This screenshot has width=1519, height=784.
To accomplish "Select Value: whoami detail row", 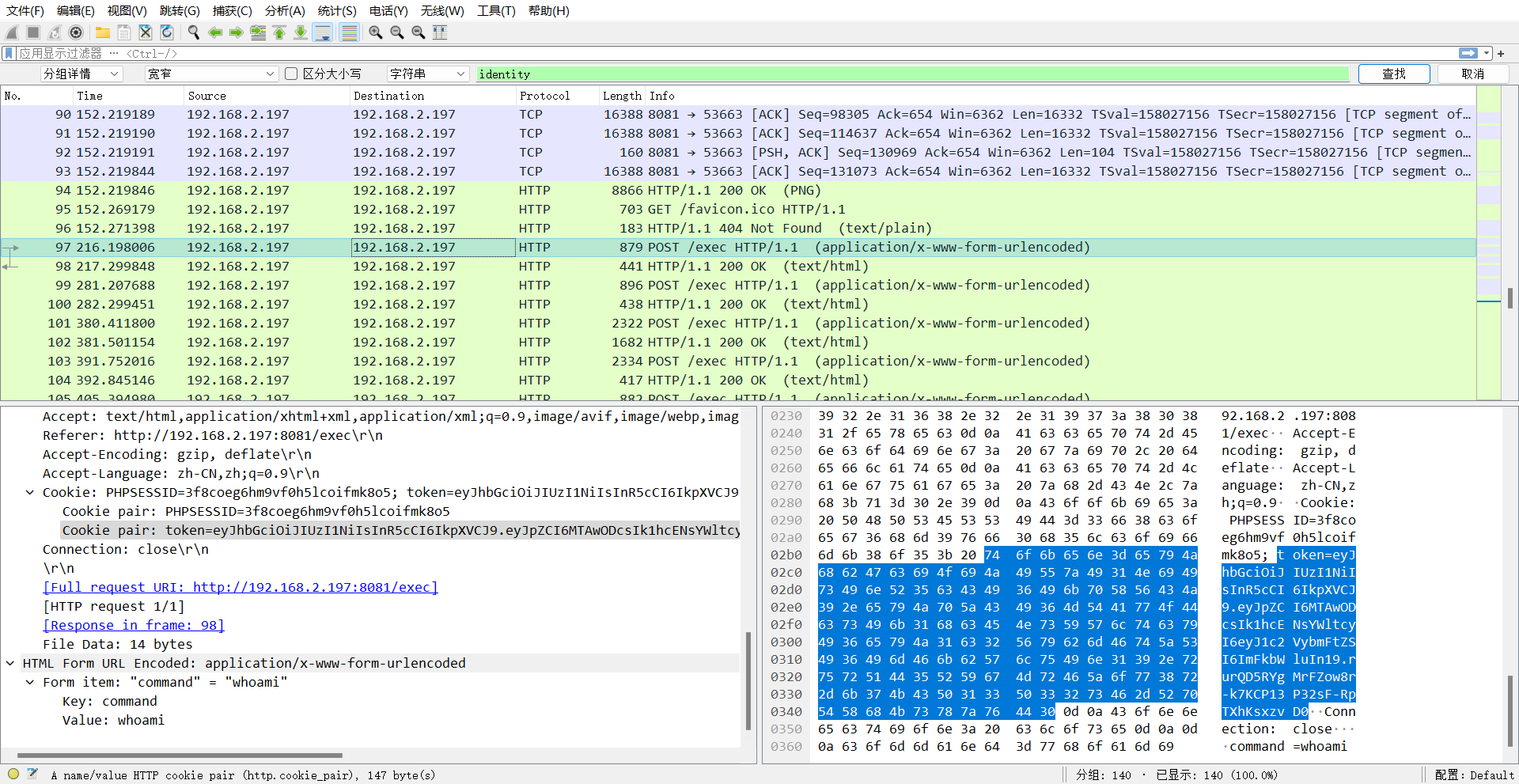I will [x=113, y=720].
